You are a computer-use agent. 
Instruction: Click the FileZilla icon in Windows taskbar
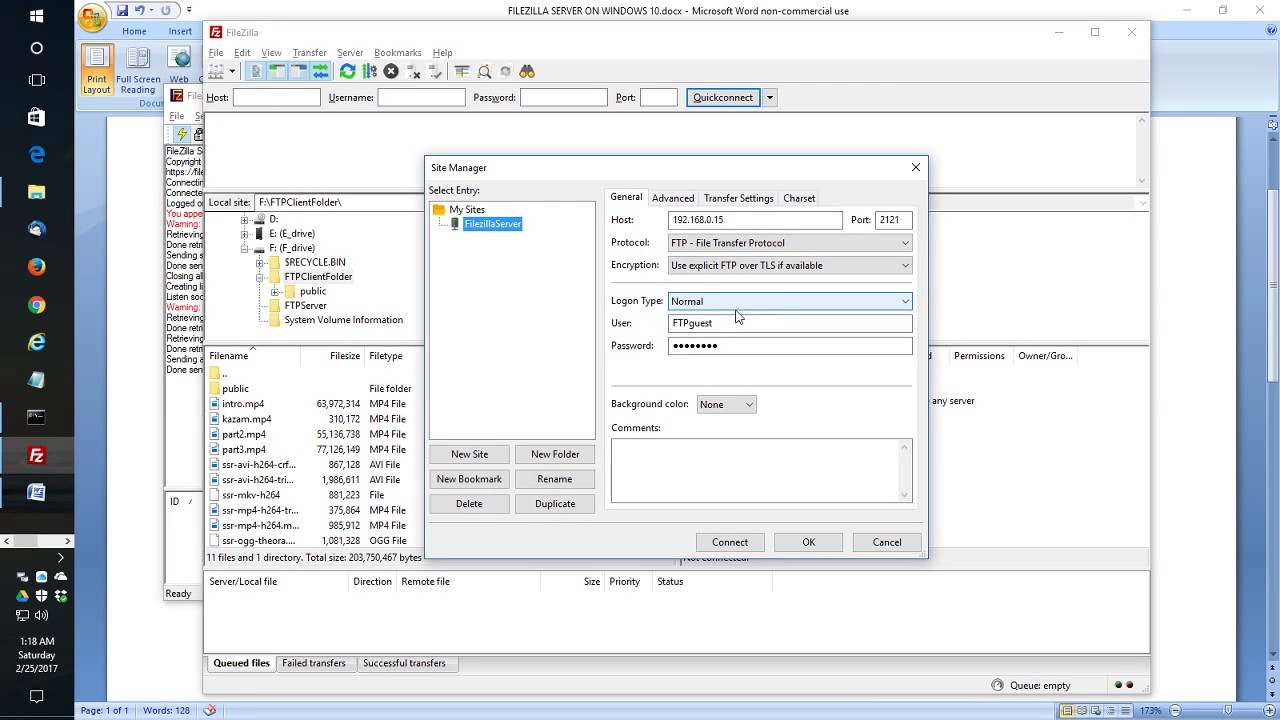(37, 456)
